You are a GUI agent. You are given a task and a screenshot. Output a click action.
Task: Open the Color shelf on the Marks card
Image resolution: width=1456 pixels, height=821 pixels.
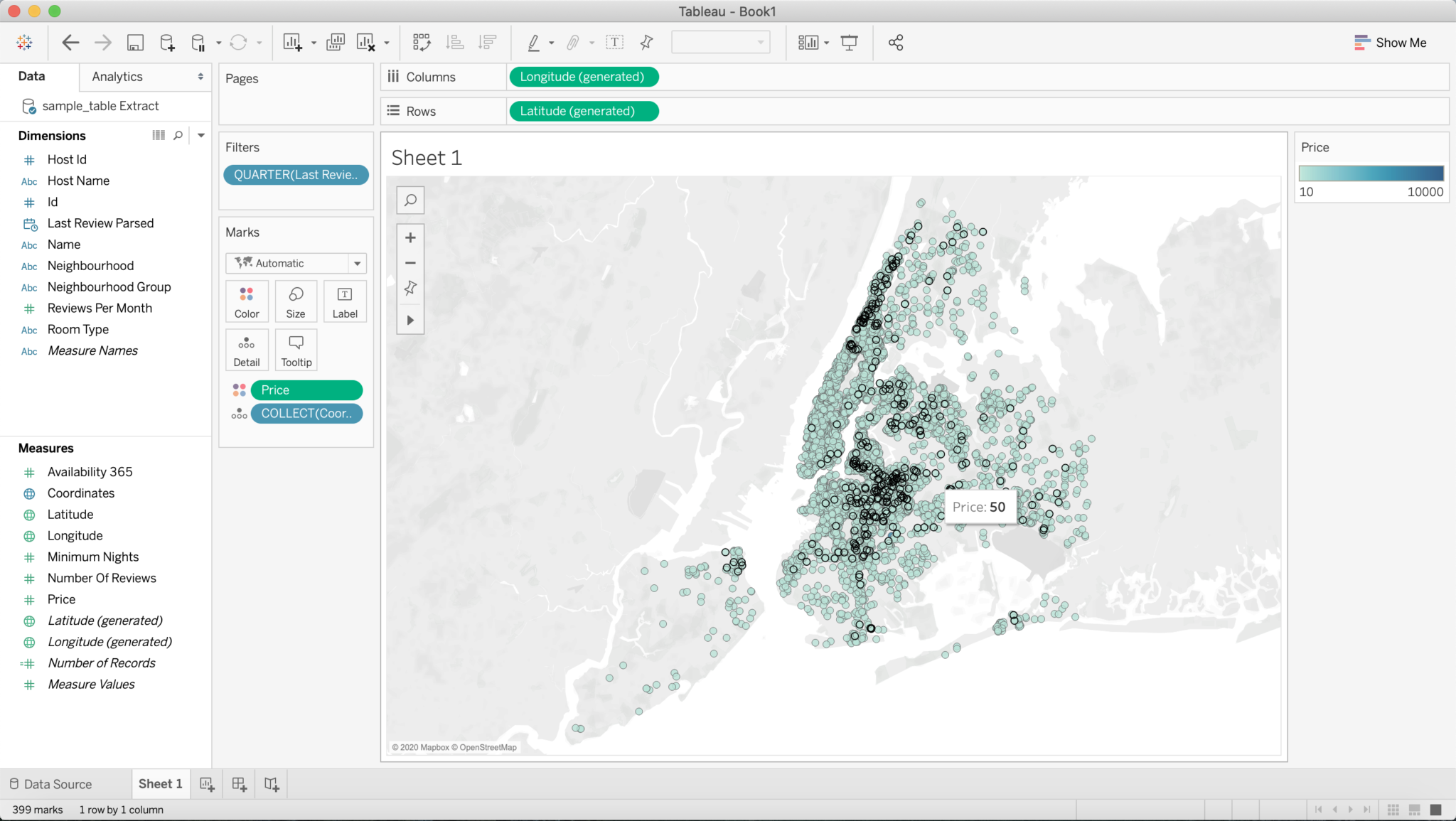(247, 301)
